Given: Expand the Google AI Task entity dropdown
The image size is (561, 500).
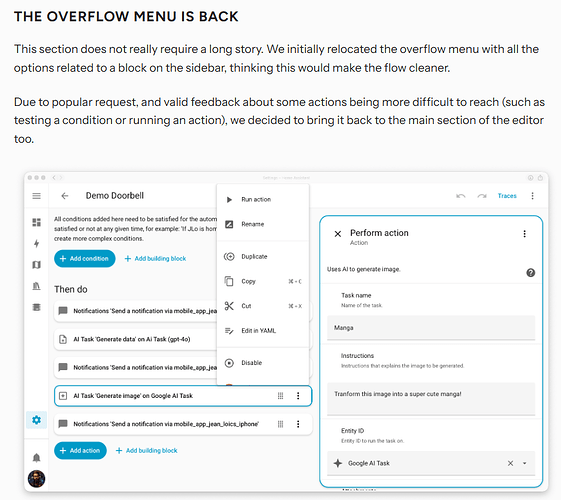Looking at the screenshot, I should coord(525,463).
